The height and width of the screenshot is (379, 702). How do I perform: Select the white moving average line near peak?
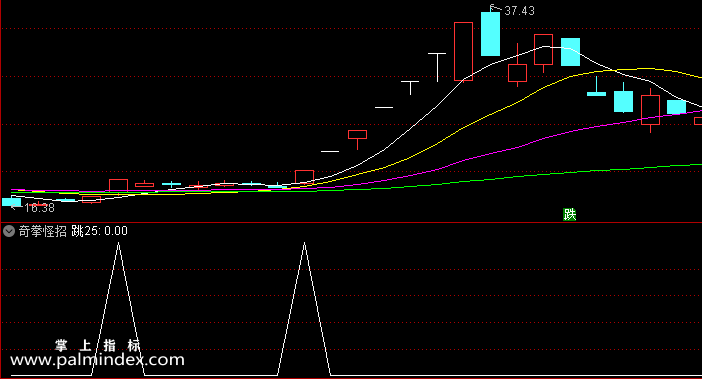coord(543,47)
